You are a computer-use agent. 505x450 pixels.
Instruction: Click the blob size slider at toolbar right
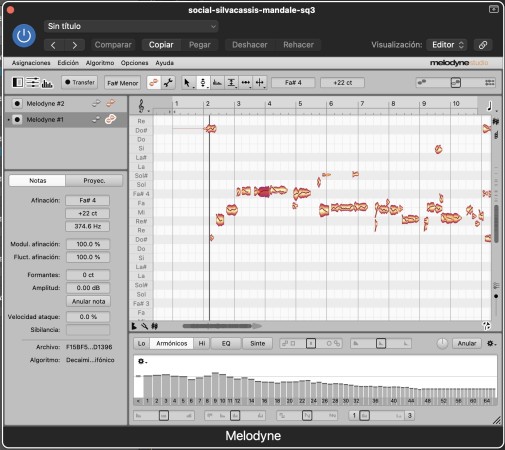pos(456,82)
